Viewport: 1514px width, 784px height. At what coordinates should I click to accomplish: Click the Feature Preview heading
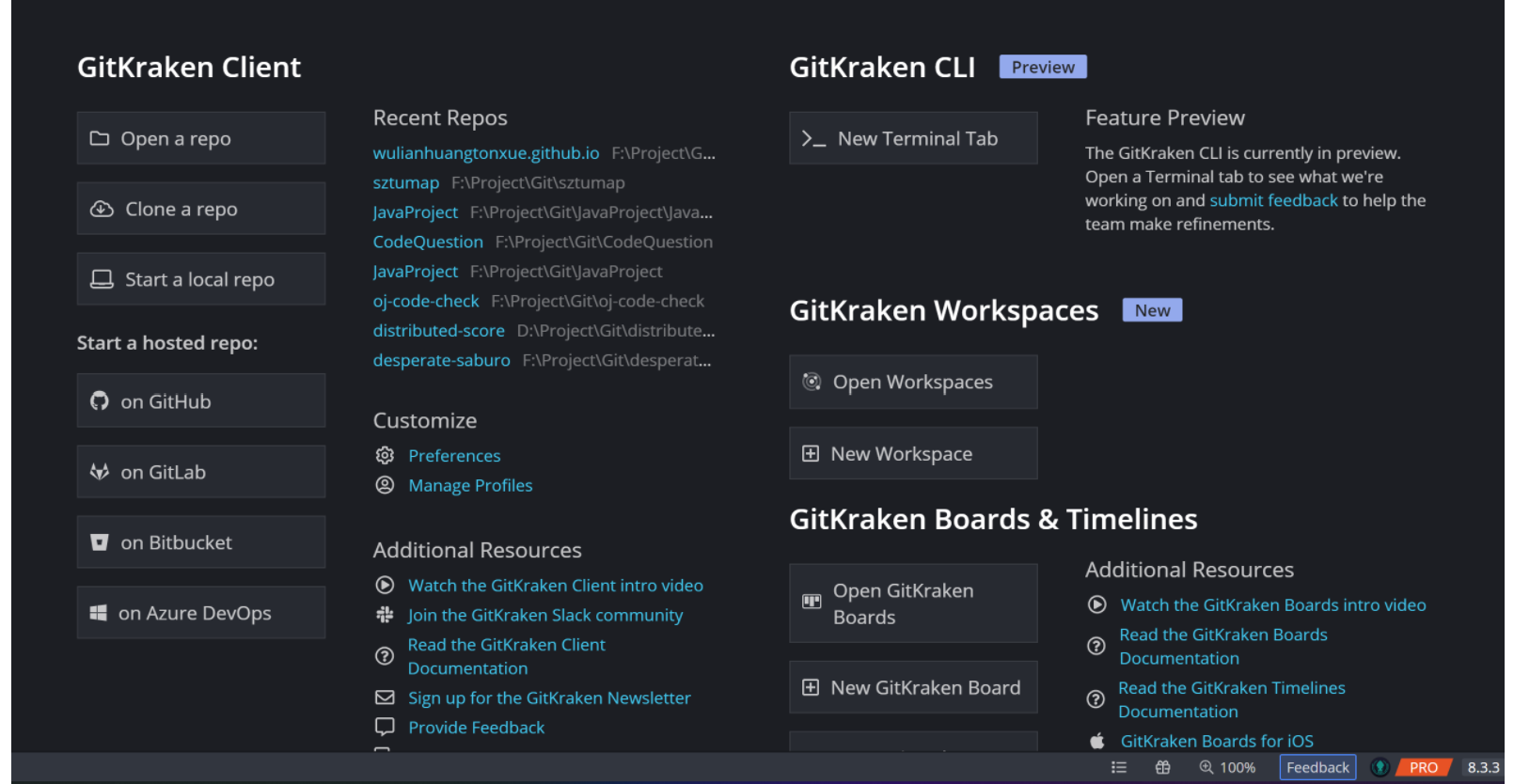point(1165,118)
